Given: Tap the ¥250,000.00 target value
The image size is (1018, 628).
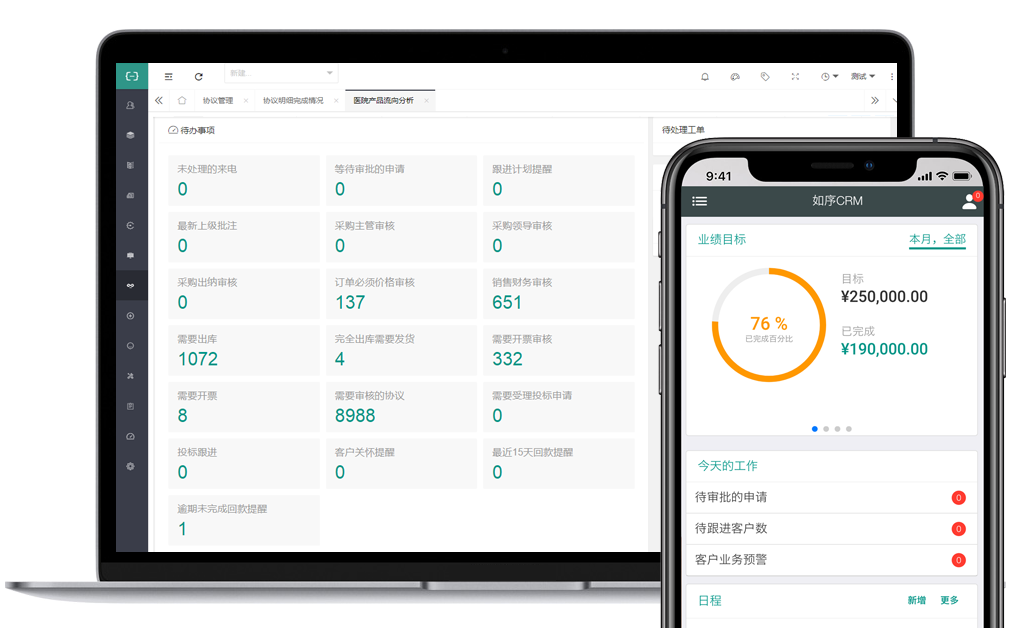Looking at the screenshot, I should click(884, 297).
